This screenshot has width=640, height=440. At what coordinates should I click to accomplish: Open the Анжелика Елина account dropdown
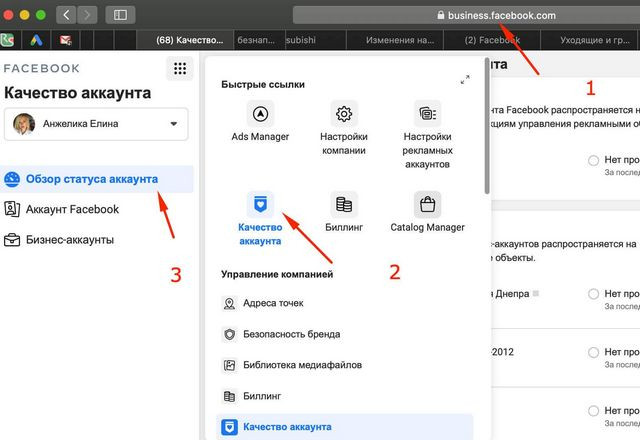[x=96, y=124]
